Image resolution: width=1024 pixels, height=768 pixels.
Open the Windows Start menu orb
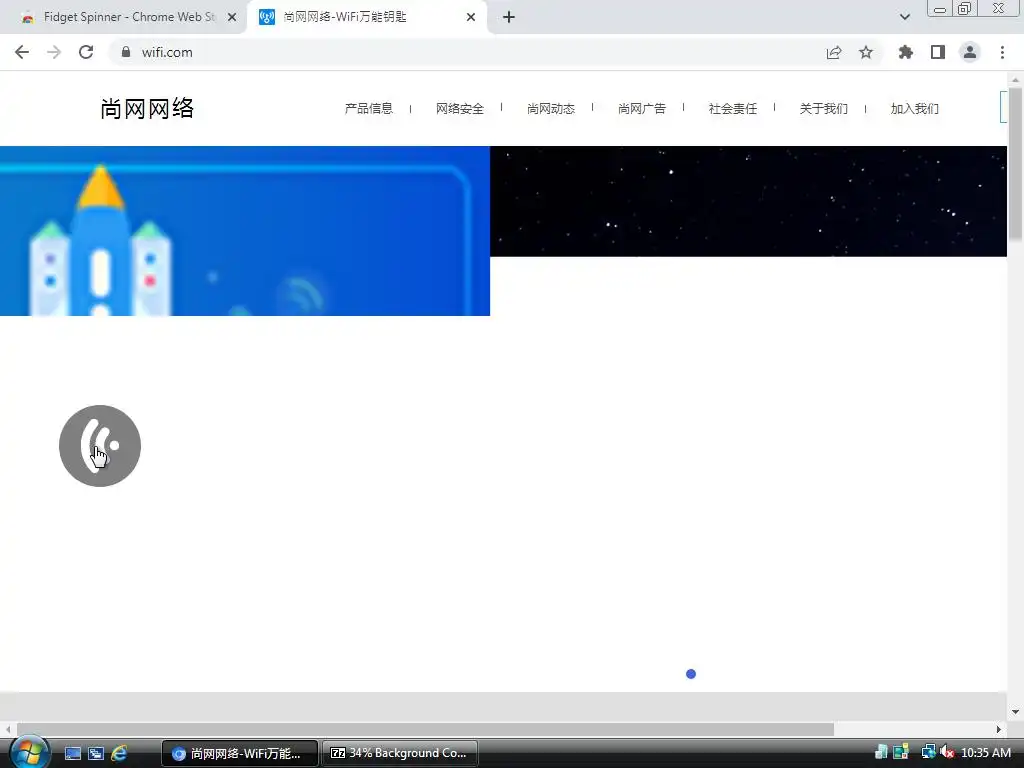[x=29, y=753]
